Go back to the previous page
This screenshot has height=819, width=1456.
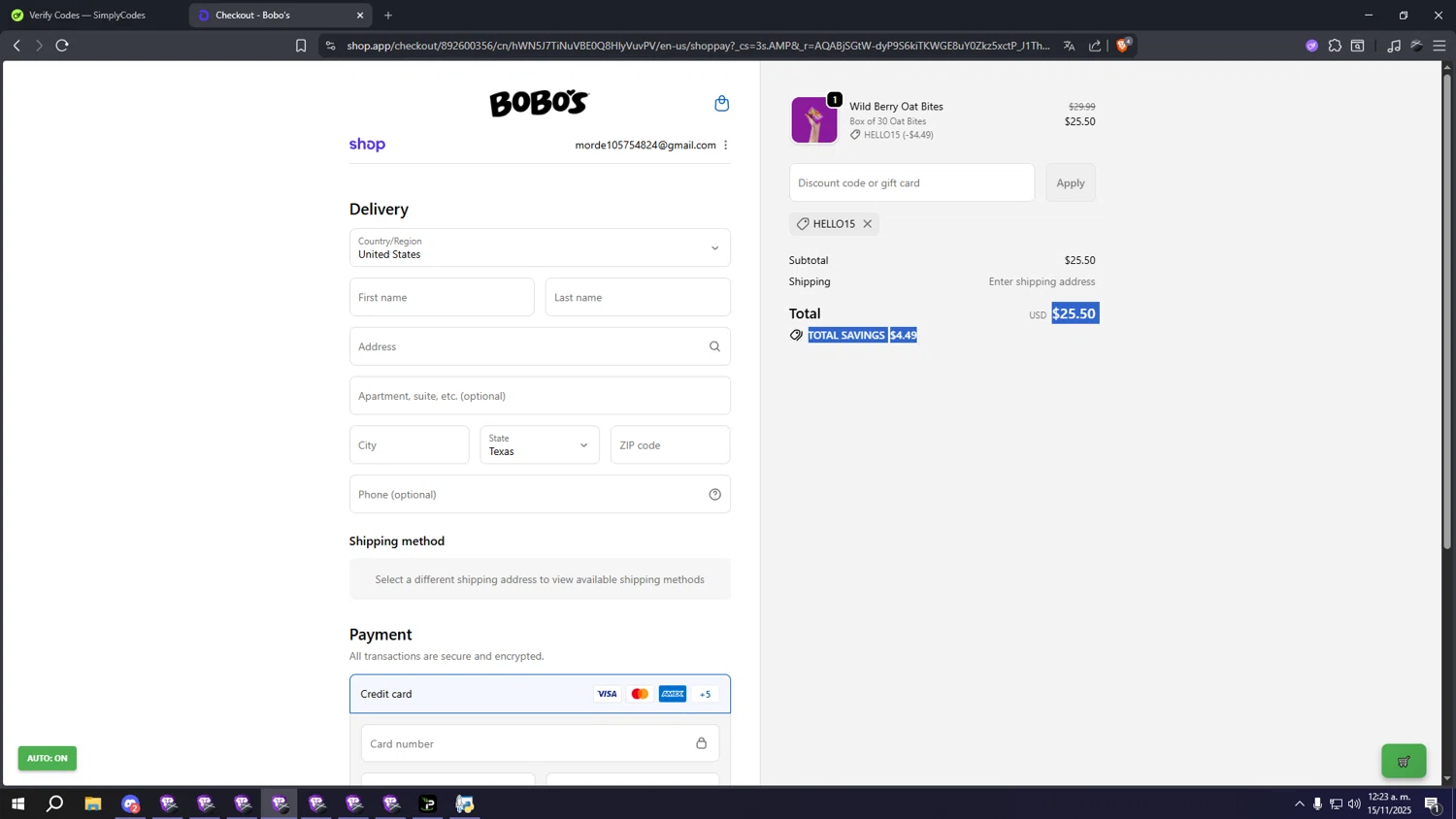click(17, 46)
